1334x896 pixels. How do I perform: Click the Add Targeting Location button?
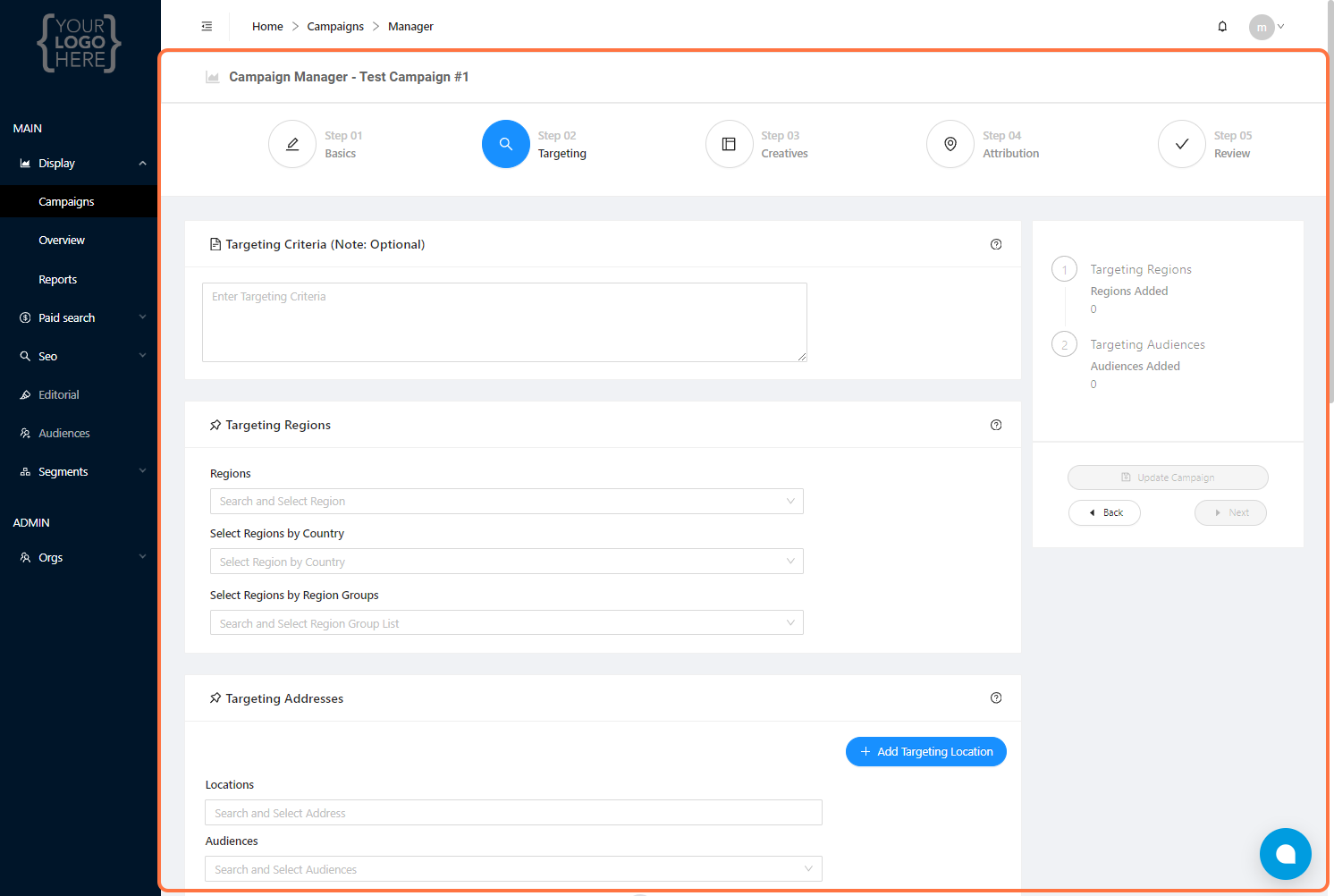925,752
